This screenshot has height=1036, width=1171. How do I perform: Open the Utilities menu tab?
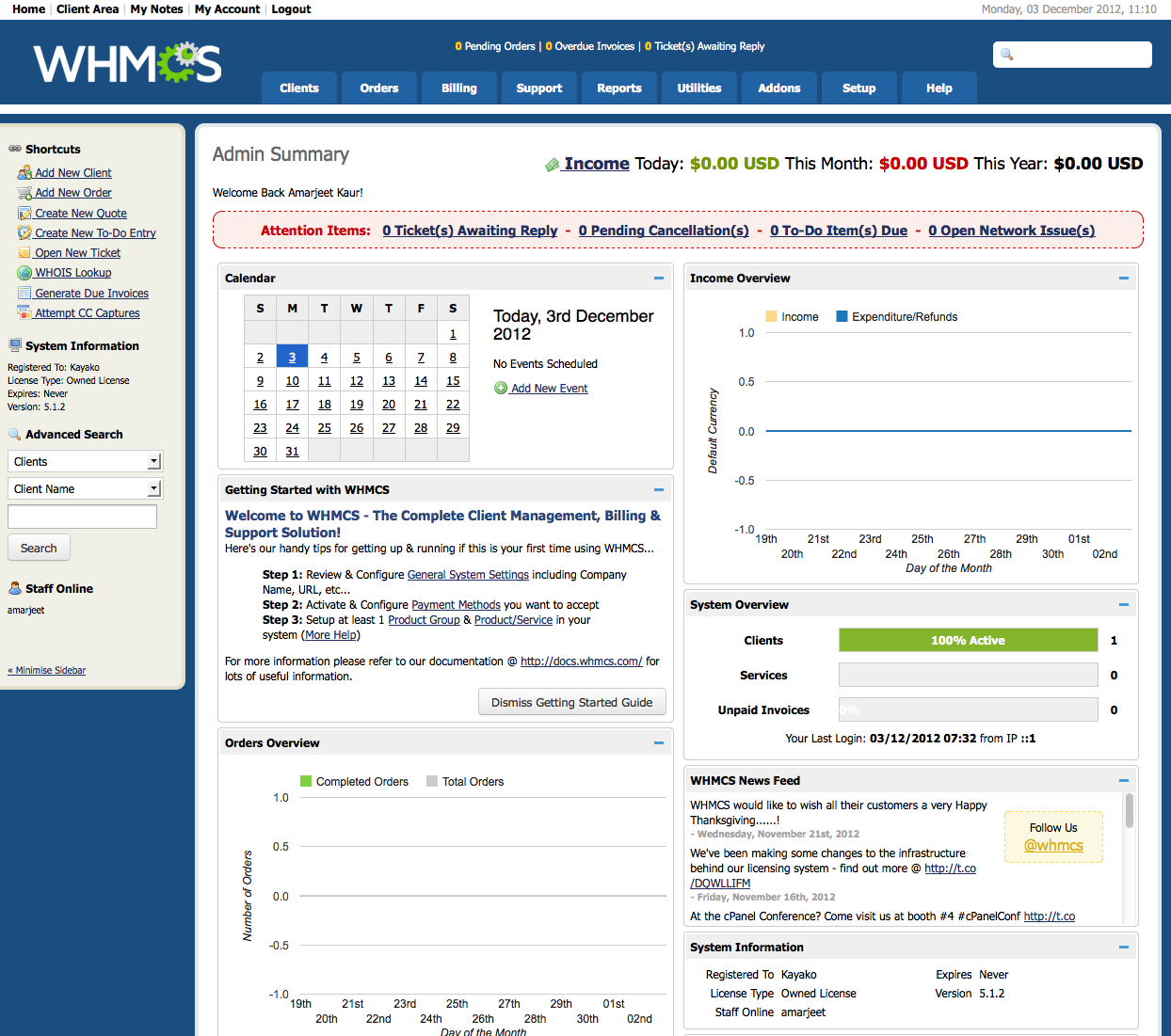coord(699,88)
